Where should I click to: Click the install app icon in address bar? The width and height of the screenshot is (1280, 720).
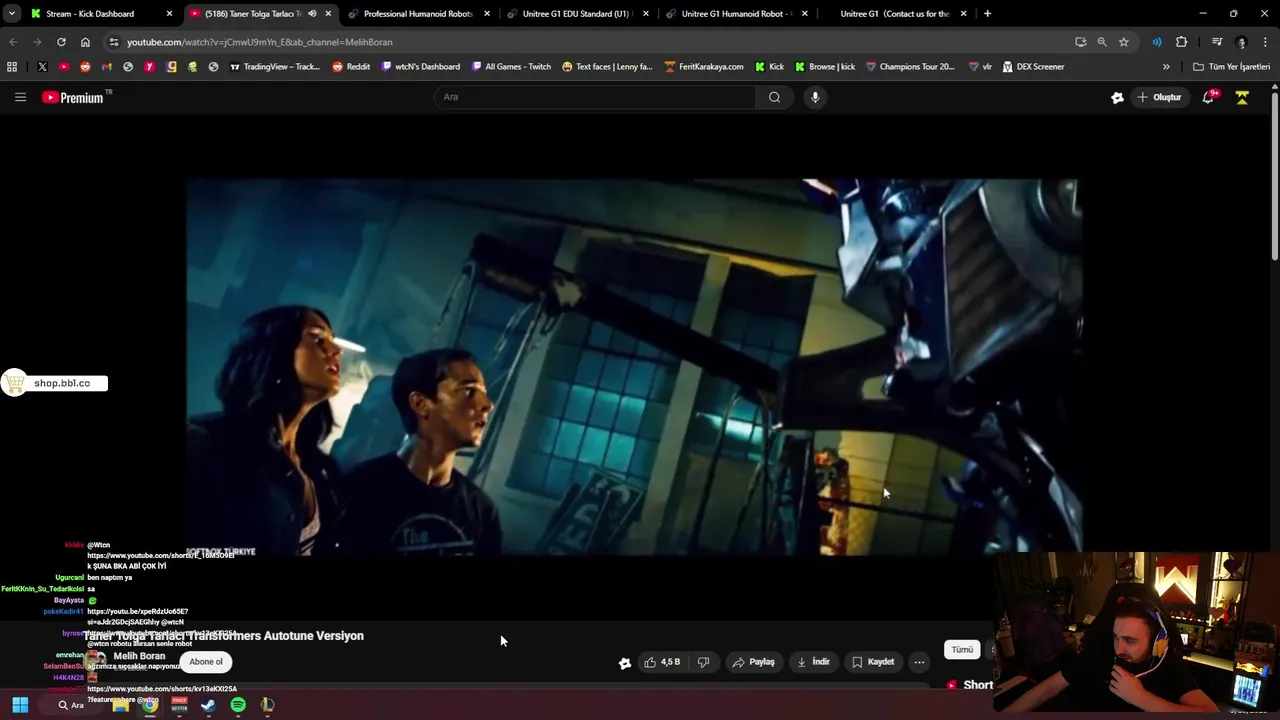tap(1080, 42)
